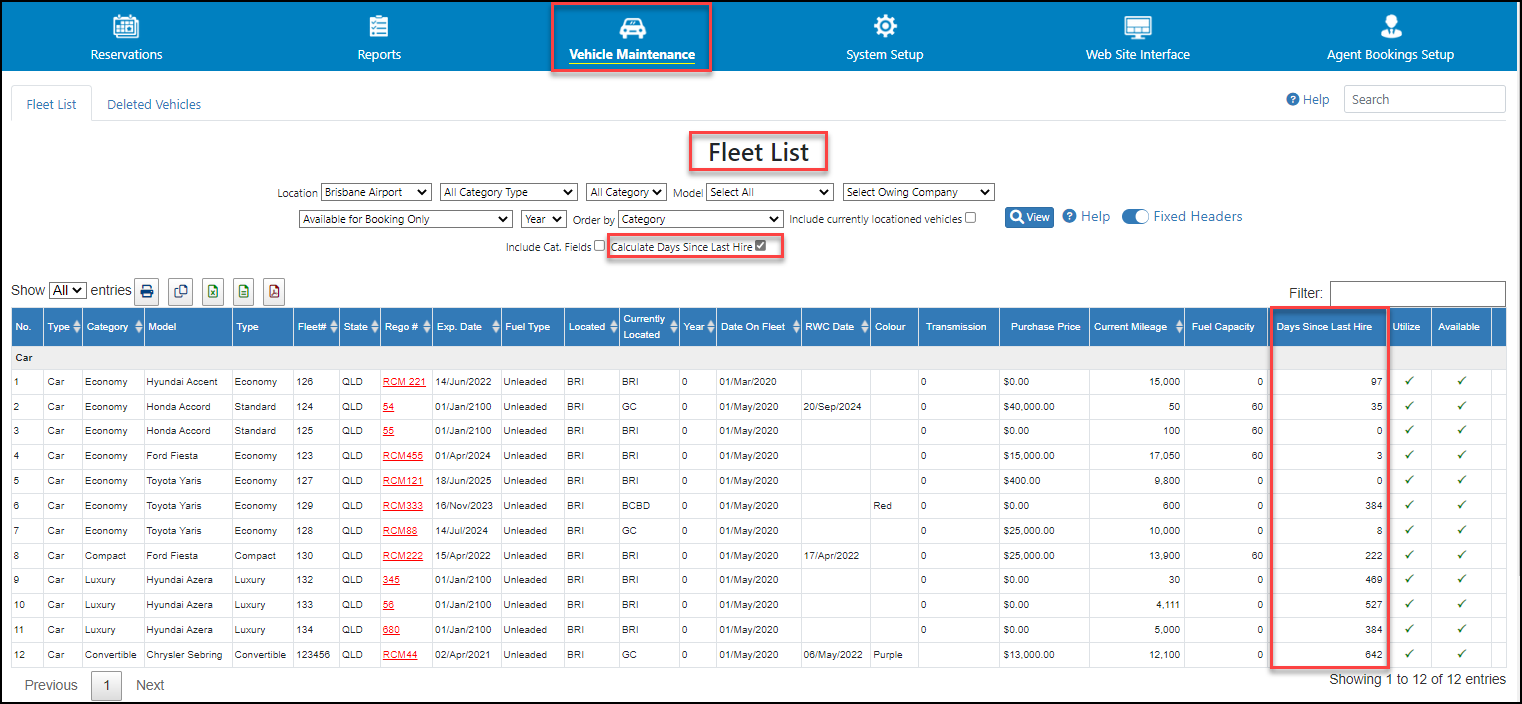
Task: Sort table by Currently Located arrows
Action: (x=674, y=327)
